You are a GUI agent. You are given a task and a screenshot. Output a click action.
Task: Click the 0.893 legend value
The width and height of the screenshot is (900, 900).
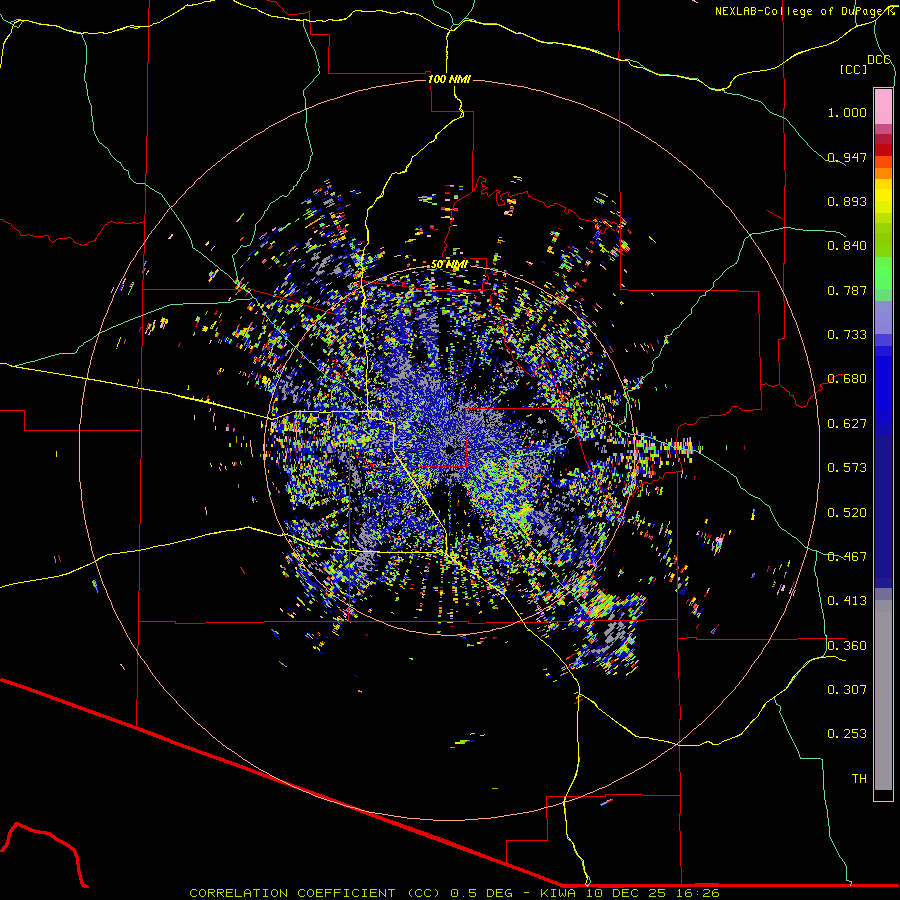[x=847, y=201]
